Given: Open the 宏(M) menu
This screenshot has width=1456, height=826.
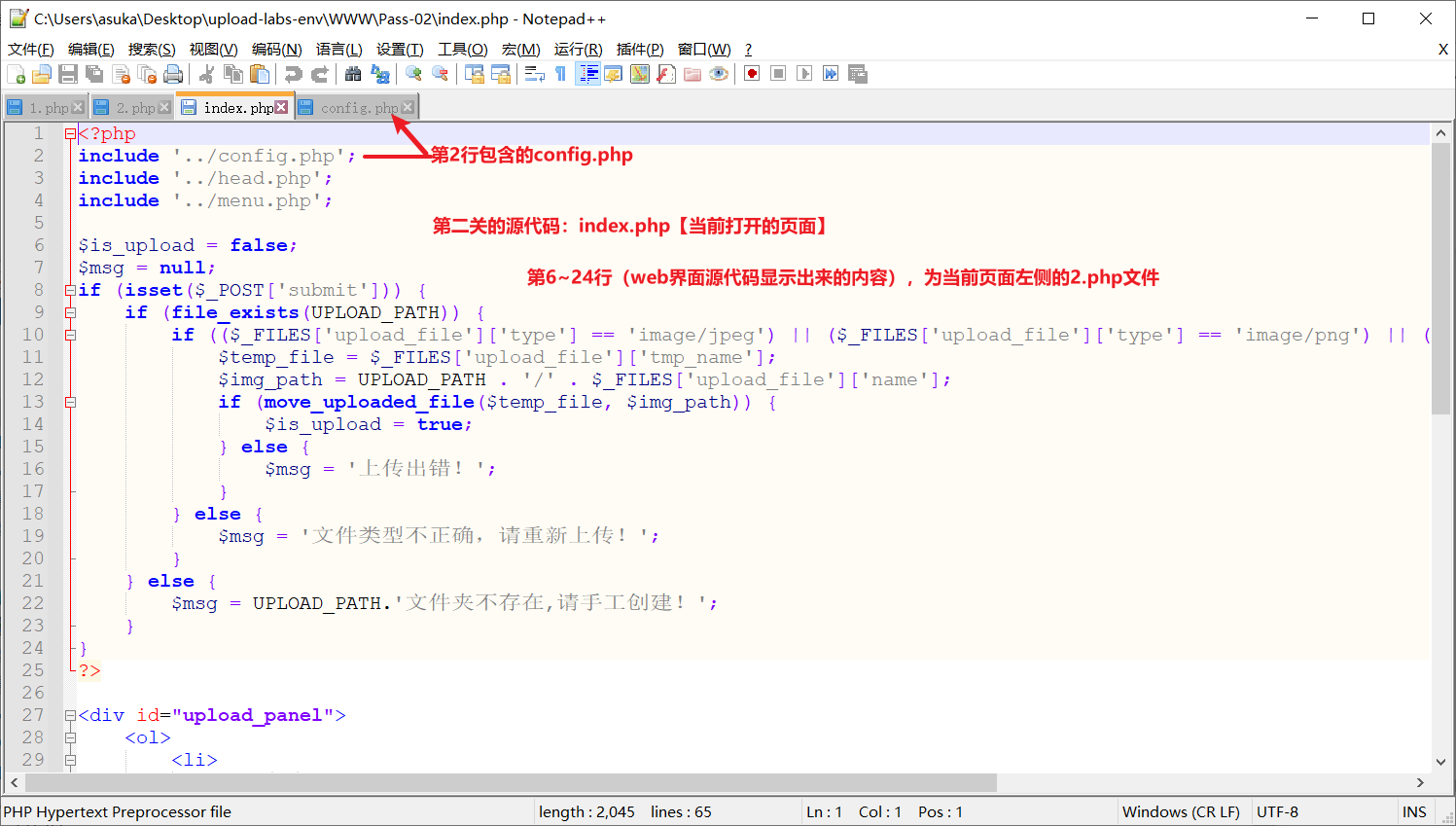Looking at the screenshot, I should click(x=521, y=49).
